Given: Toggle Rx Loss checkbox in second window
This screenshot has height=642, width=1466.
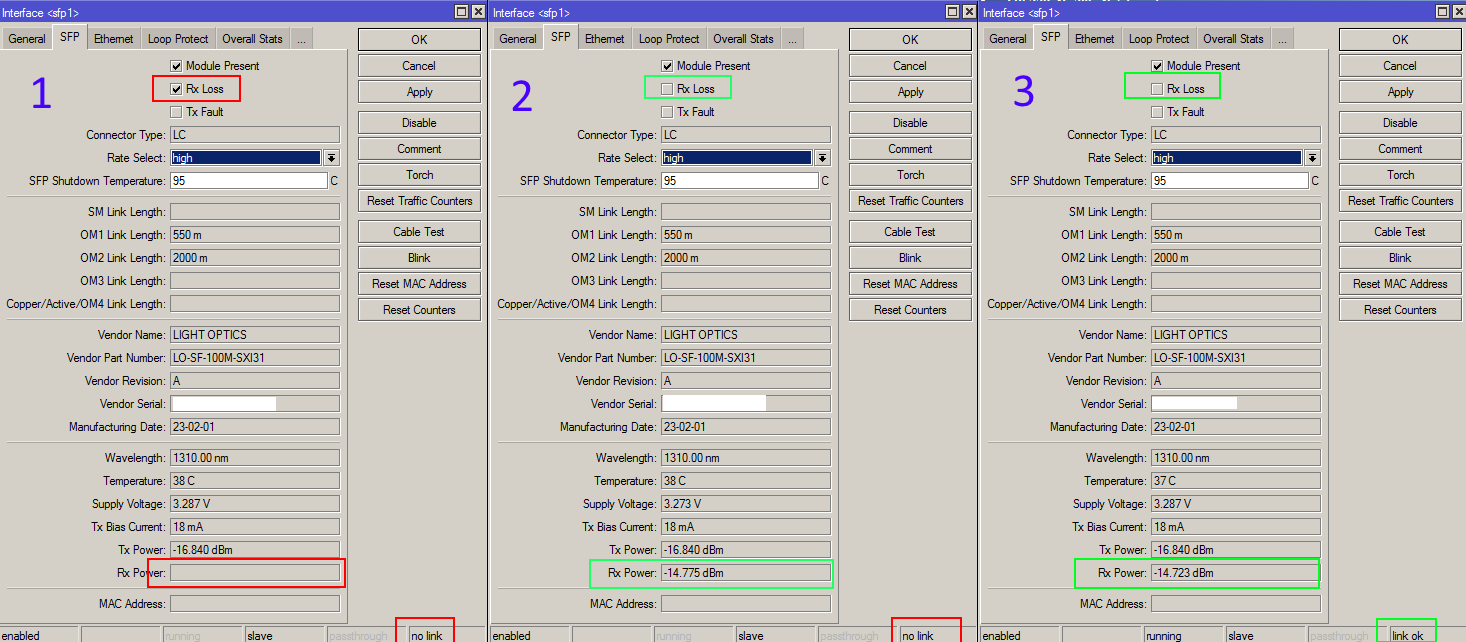Looking at the screenshot, I should pos(667,89).
